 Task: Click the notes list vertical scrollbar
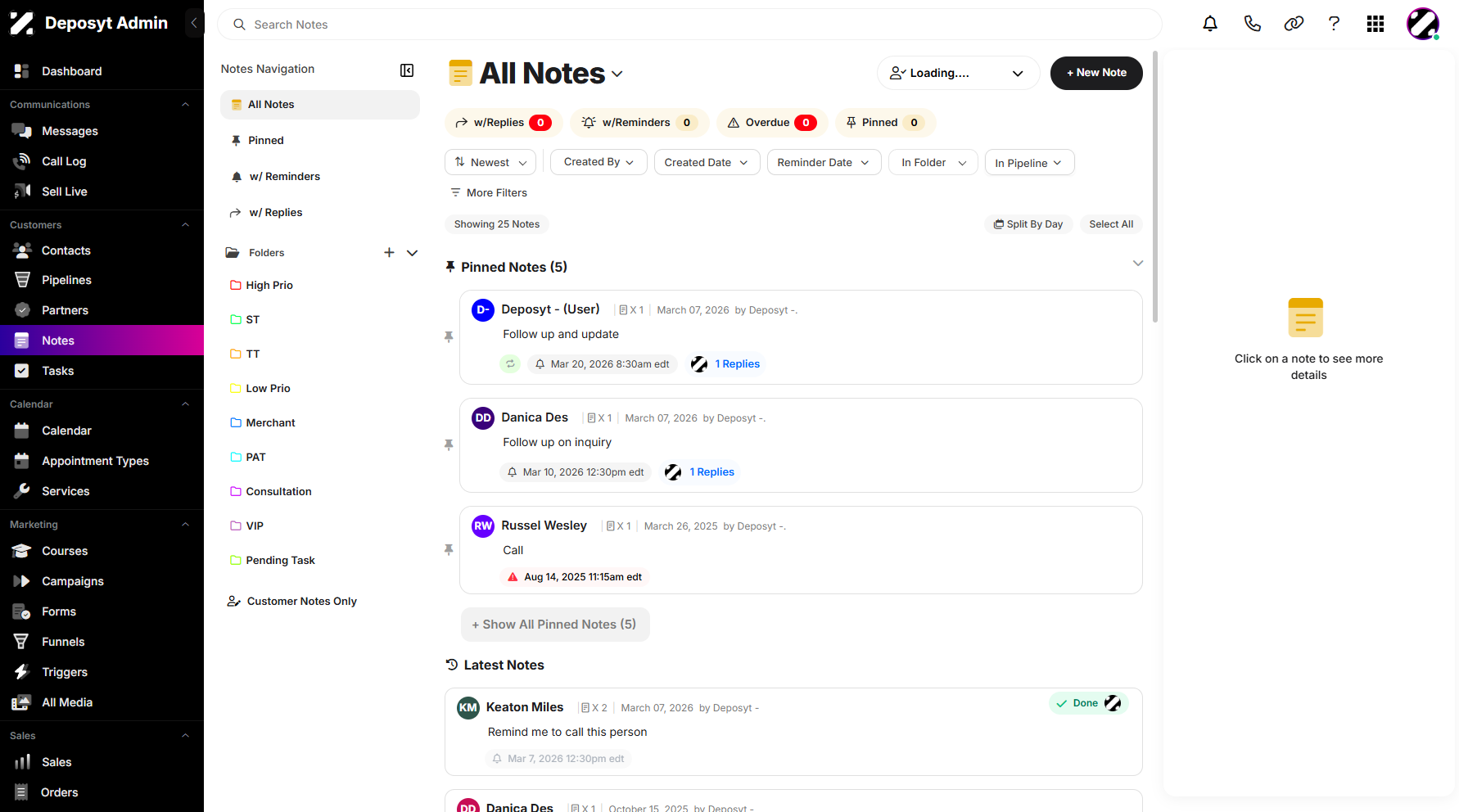(x=1155, y=187)
